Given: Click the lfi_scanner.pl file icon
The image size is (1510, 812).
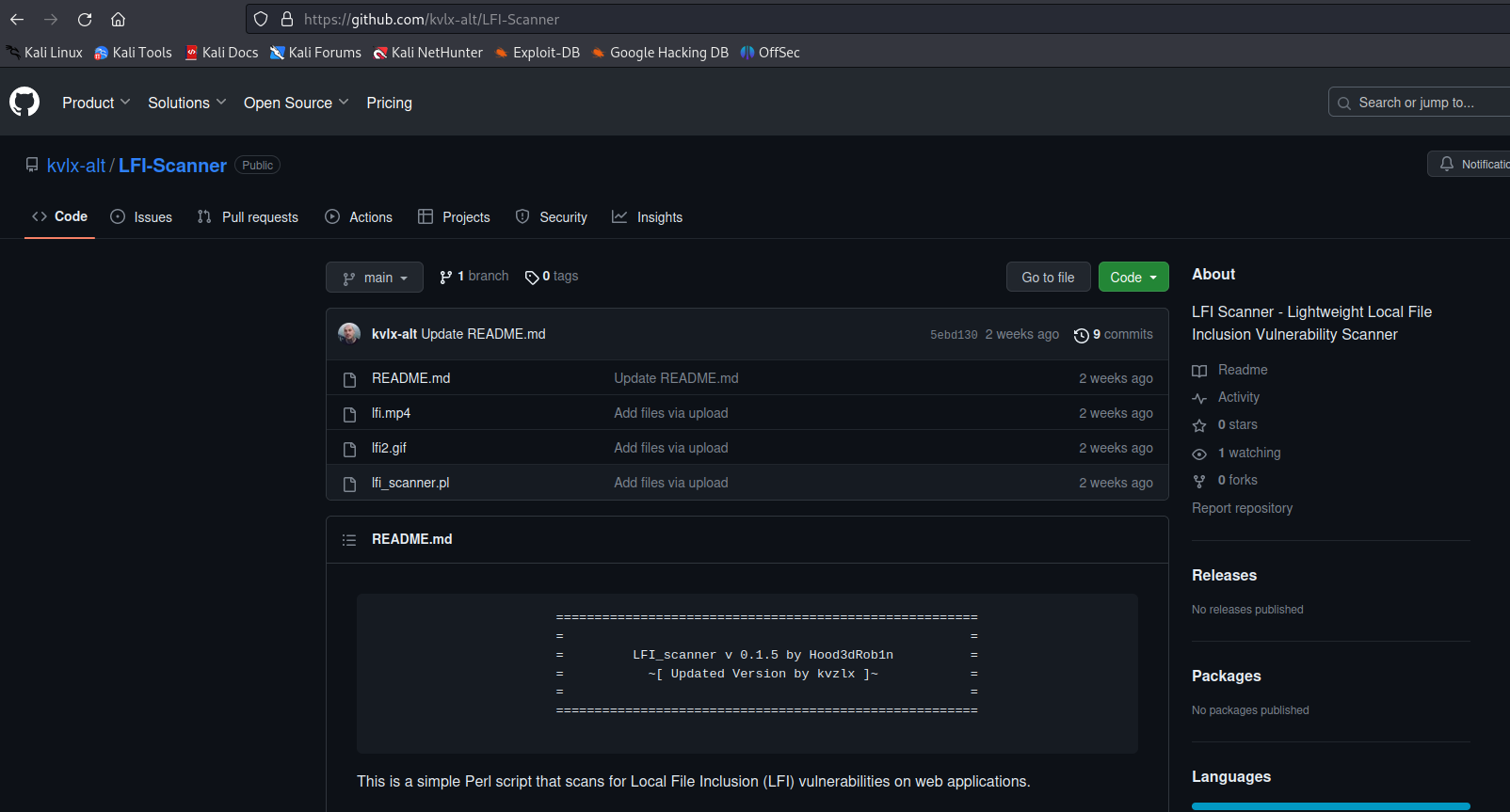Looking at the screenshot, I should pyautogui.click(x=350, y=484).
